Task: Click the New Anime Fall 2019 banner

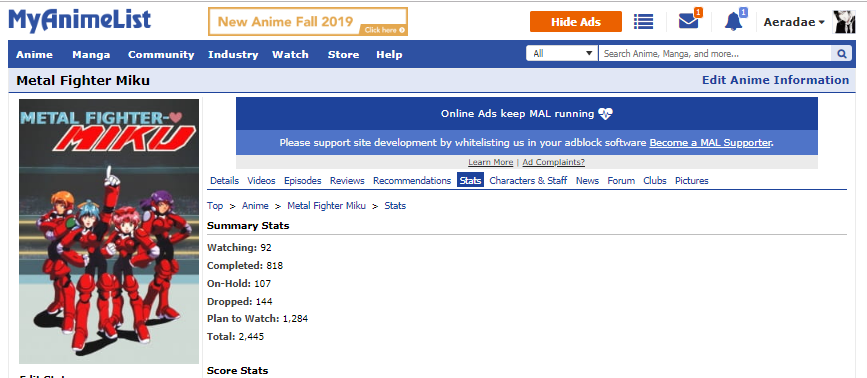Action: [308, 22]
